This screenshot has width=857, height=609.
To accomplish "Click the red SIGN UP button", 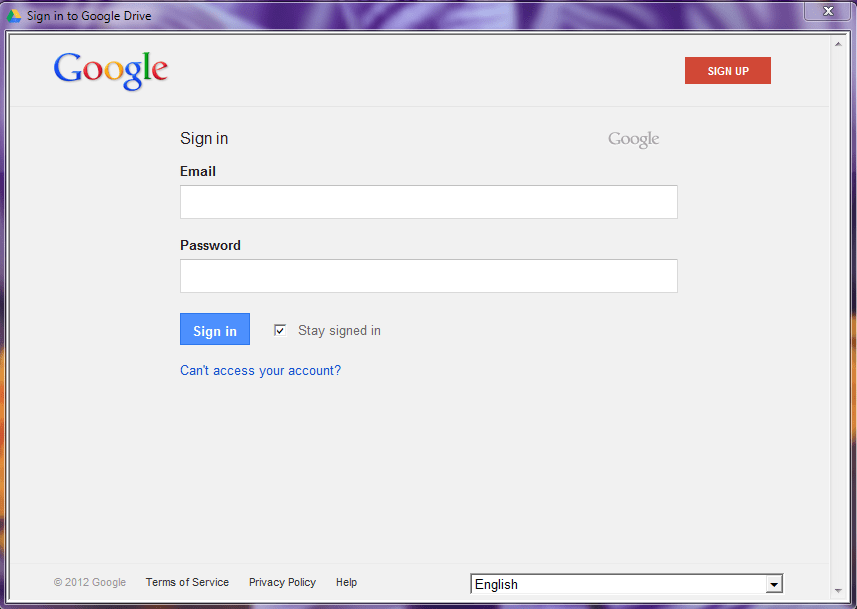I will pos(727,71).
